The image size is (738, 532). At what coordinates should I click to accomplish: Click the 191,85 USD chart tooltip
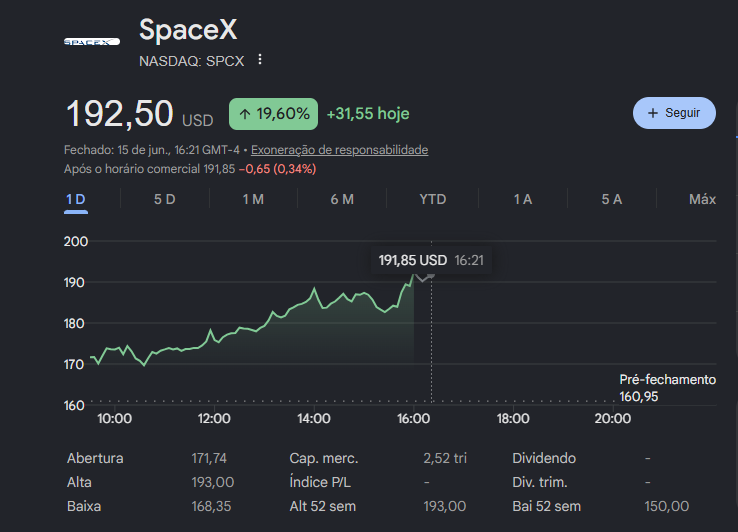click(x=431, y=260)
